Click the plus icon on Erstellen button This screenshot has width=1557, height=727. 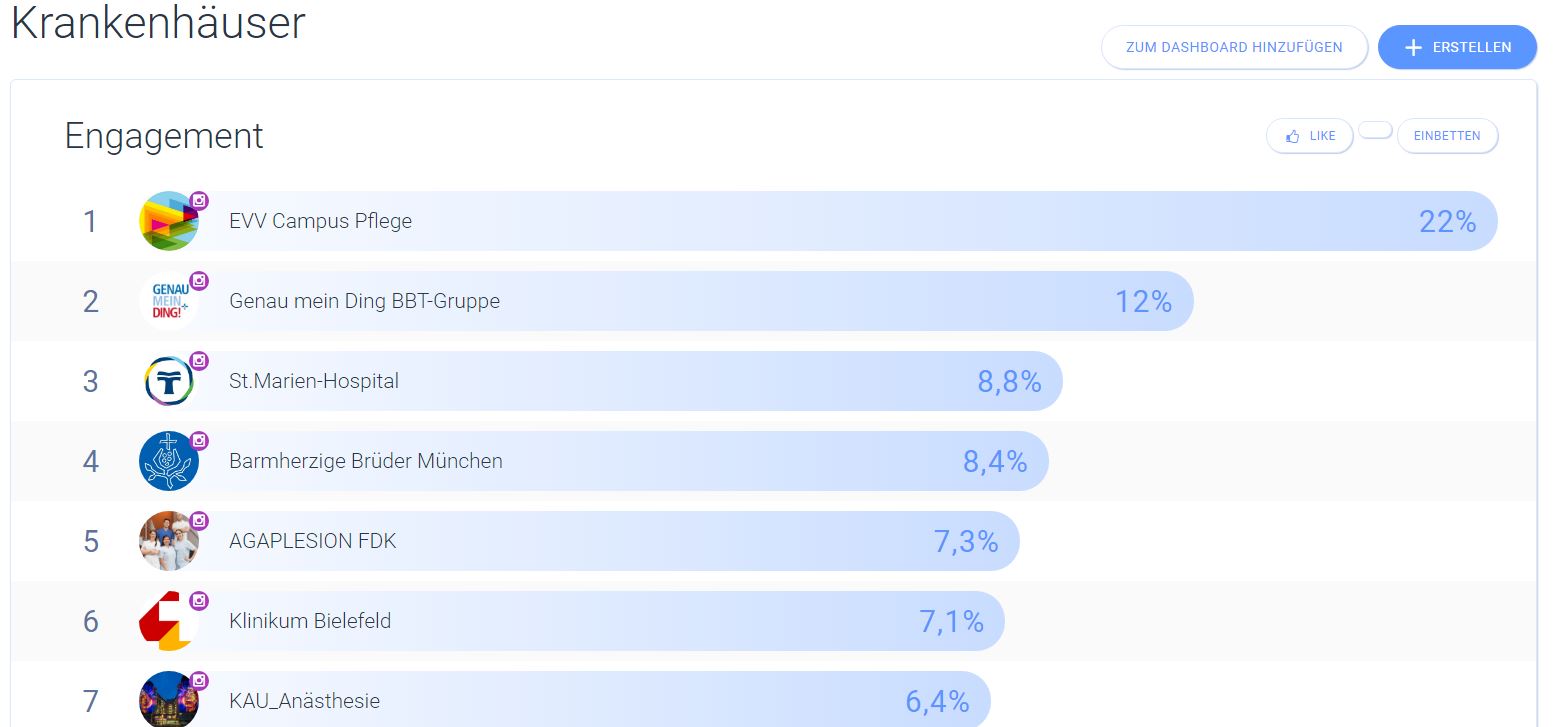click(1413, 47)
